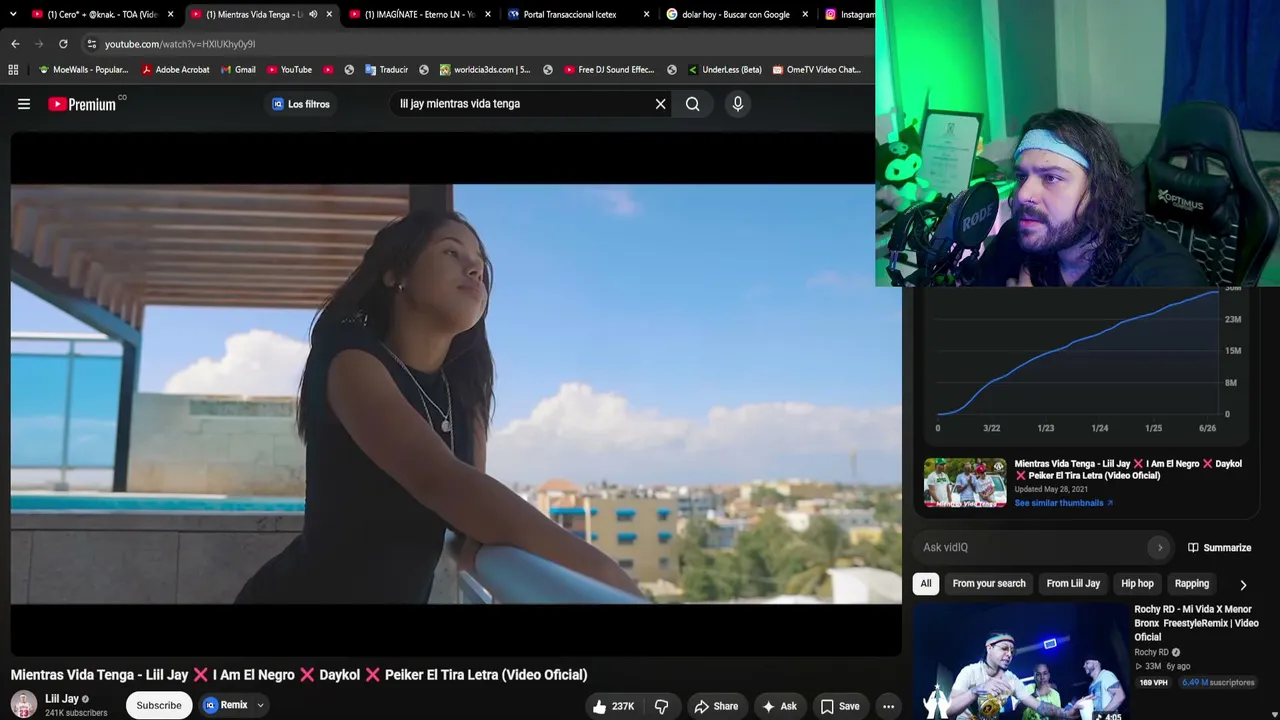Show more filter chips with right arrow

[1243, 585]
